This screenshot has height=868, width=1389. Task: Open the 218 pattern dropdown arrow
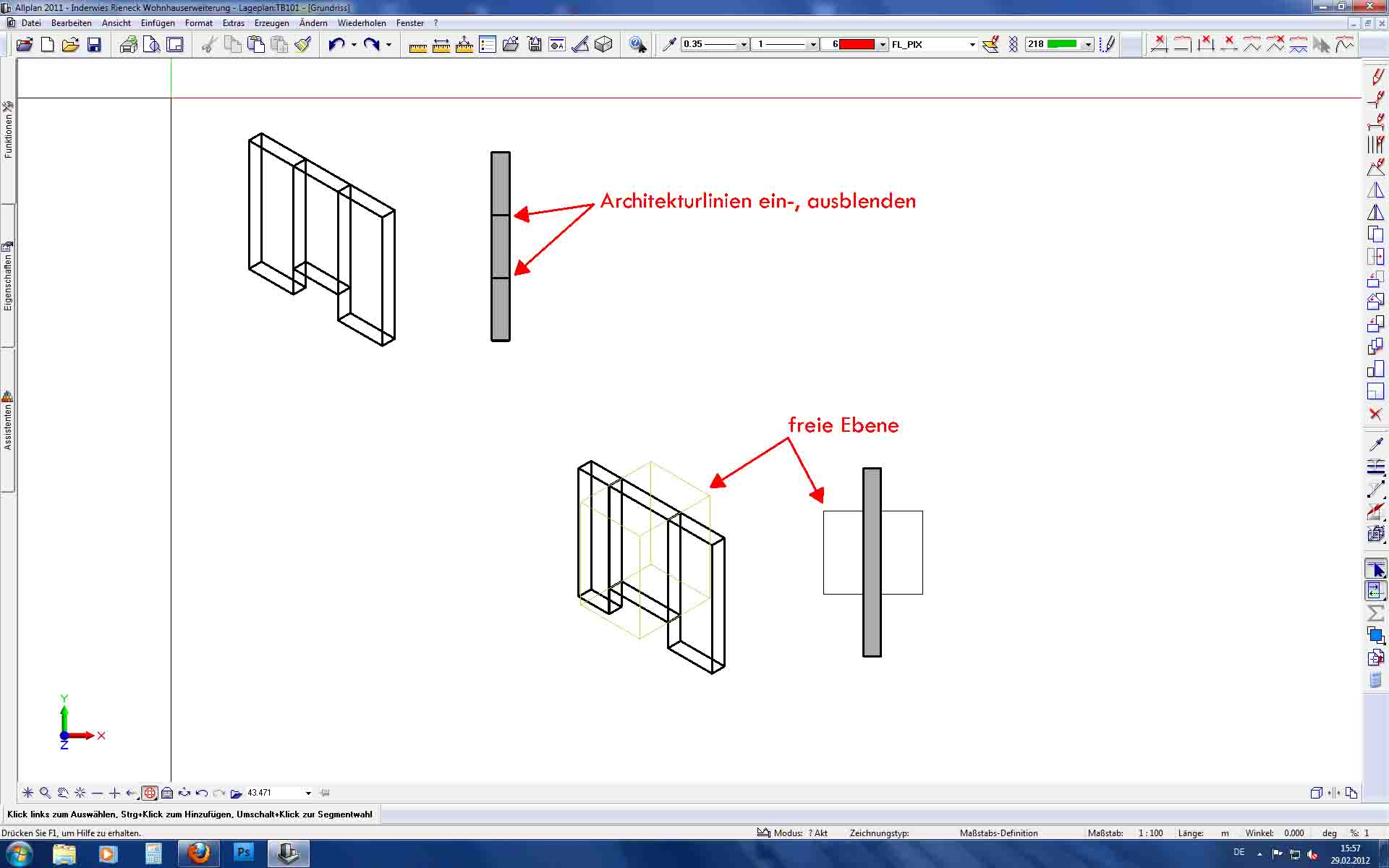(1087, 45)
